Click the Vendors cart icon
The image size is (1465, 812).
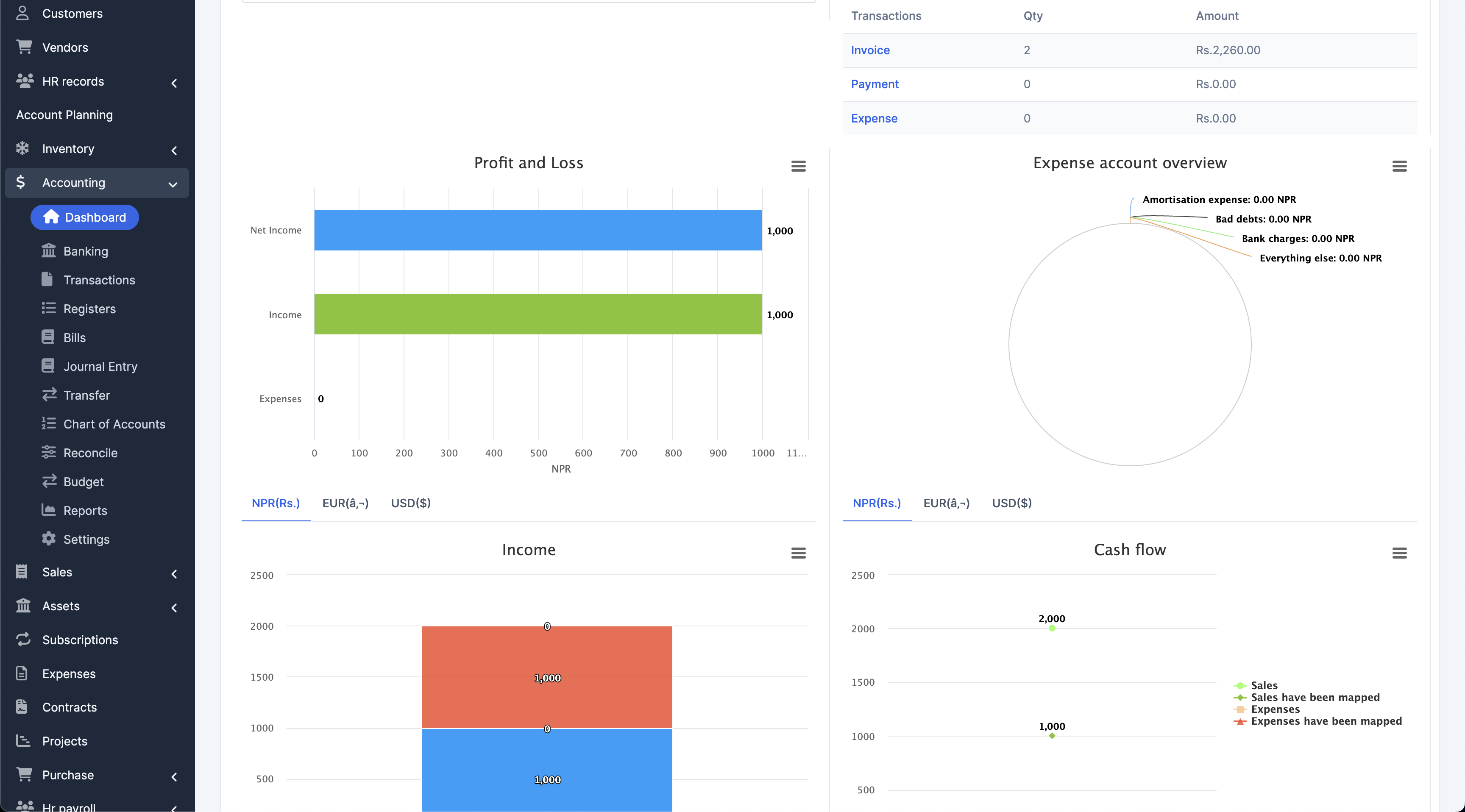[24, 47]
